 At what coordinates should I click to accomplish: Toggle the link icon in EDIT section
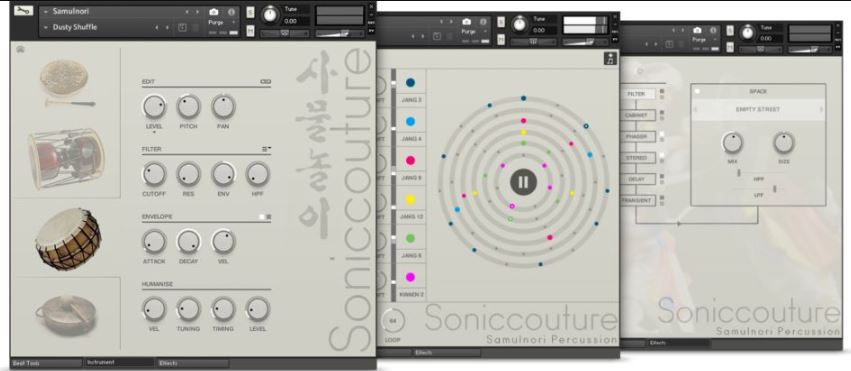click(x=265, y=81)
